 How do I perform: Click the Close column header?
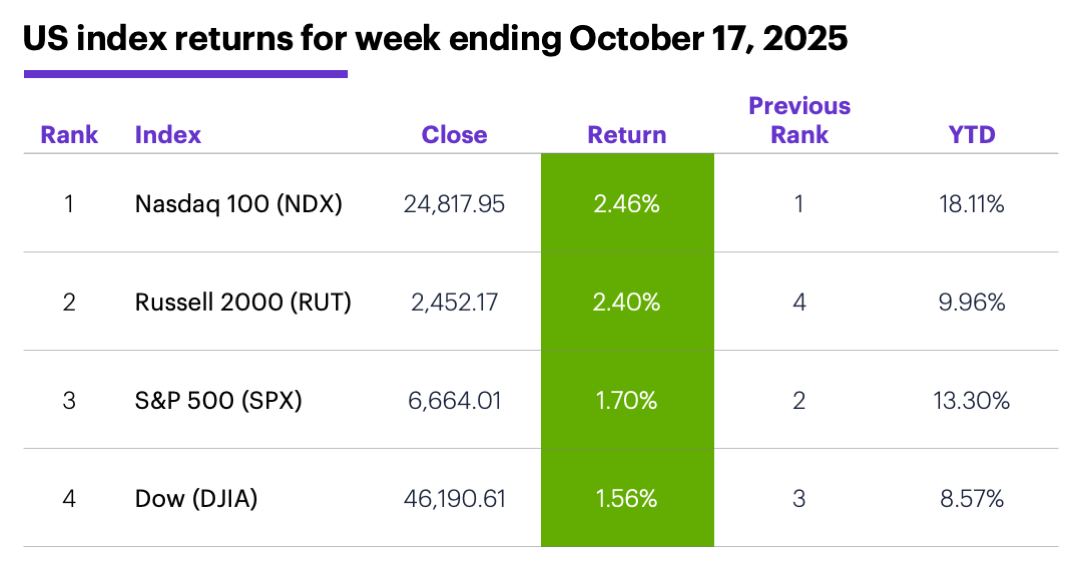[x=454, y=135]
